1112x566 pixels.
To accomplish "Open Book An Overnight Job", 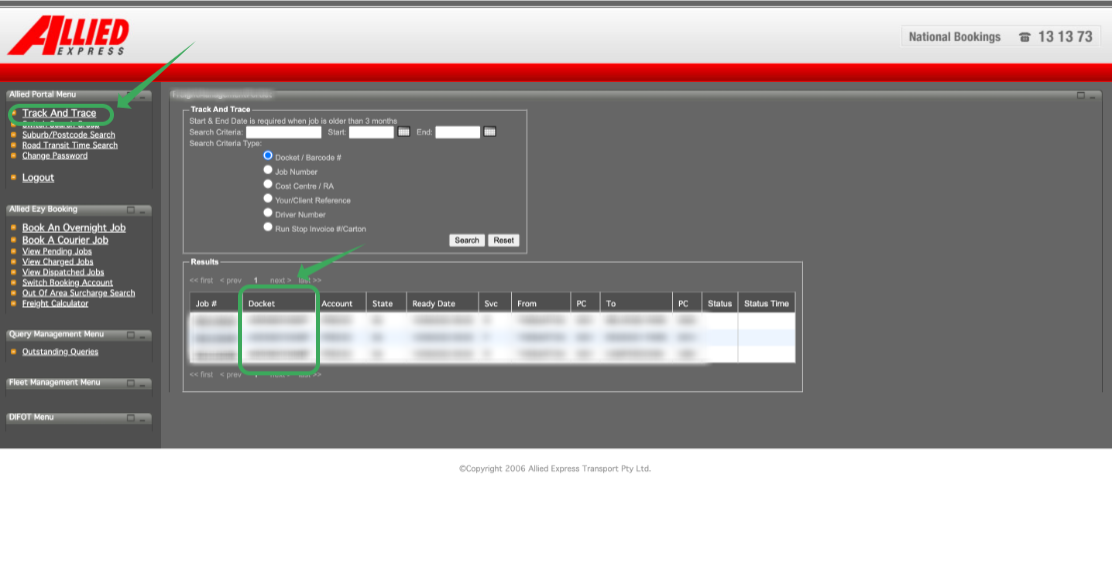I will (x=74, y=228).
